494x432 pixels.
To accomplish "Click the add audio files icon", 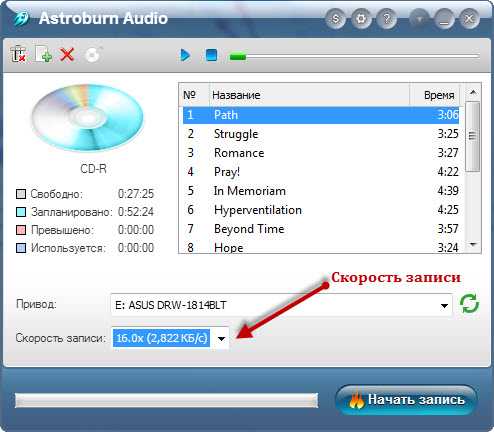I will (x=43, y=54).
